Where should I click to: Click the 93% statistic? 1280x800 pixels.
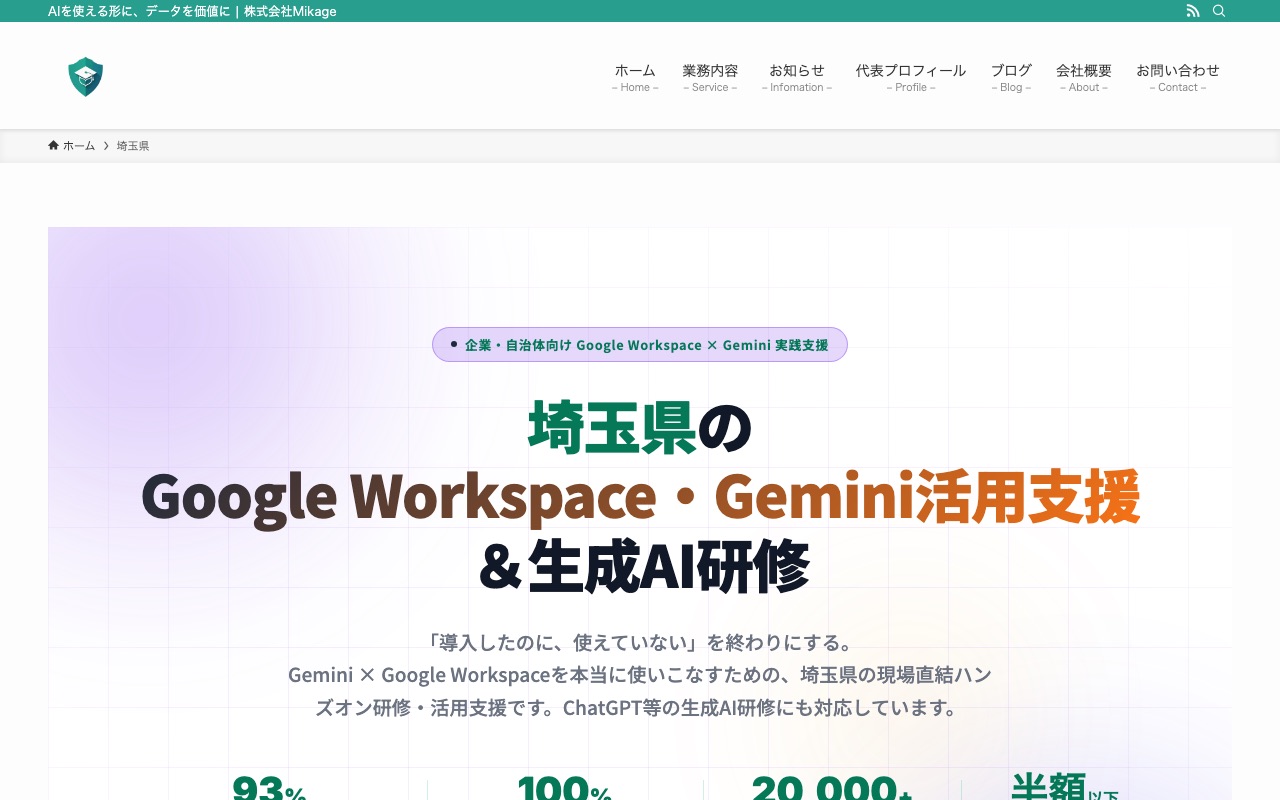tap(269, 788)
